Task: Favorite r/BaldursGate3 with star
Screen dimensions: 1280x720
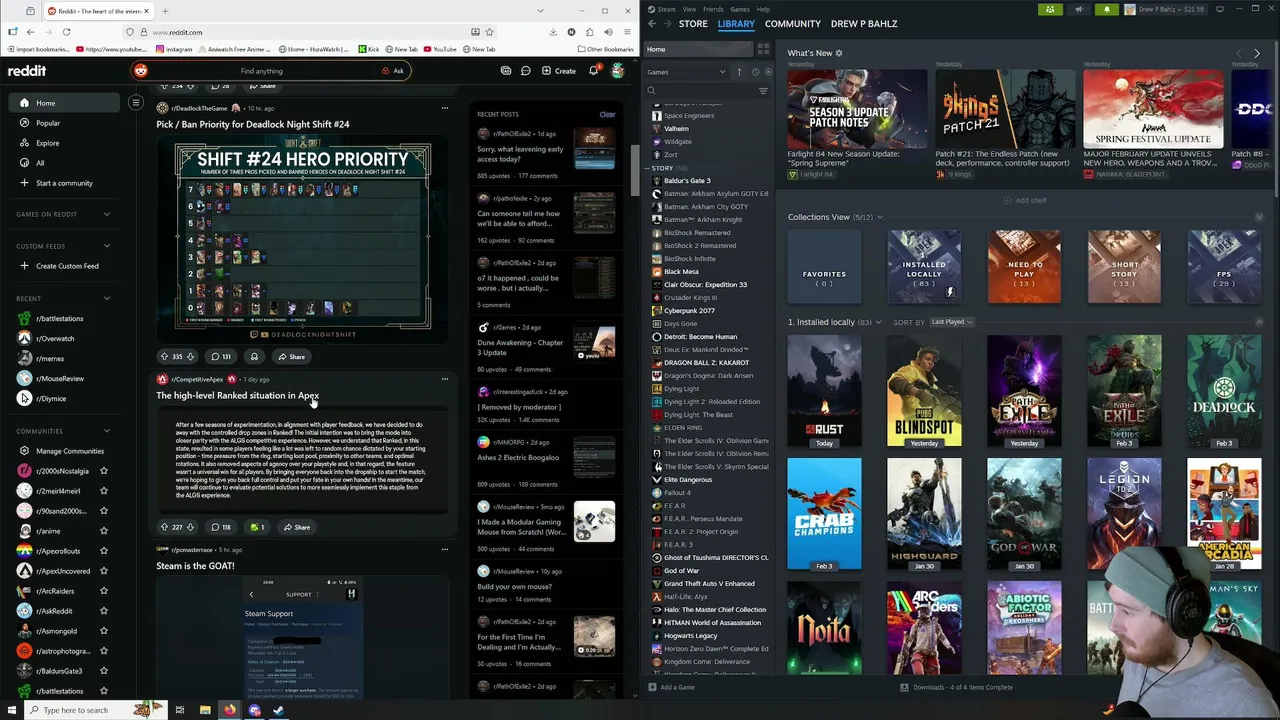Action: click(103, 671)
